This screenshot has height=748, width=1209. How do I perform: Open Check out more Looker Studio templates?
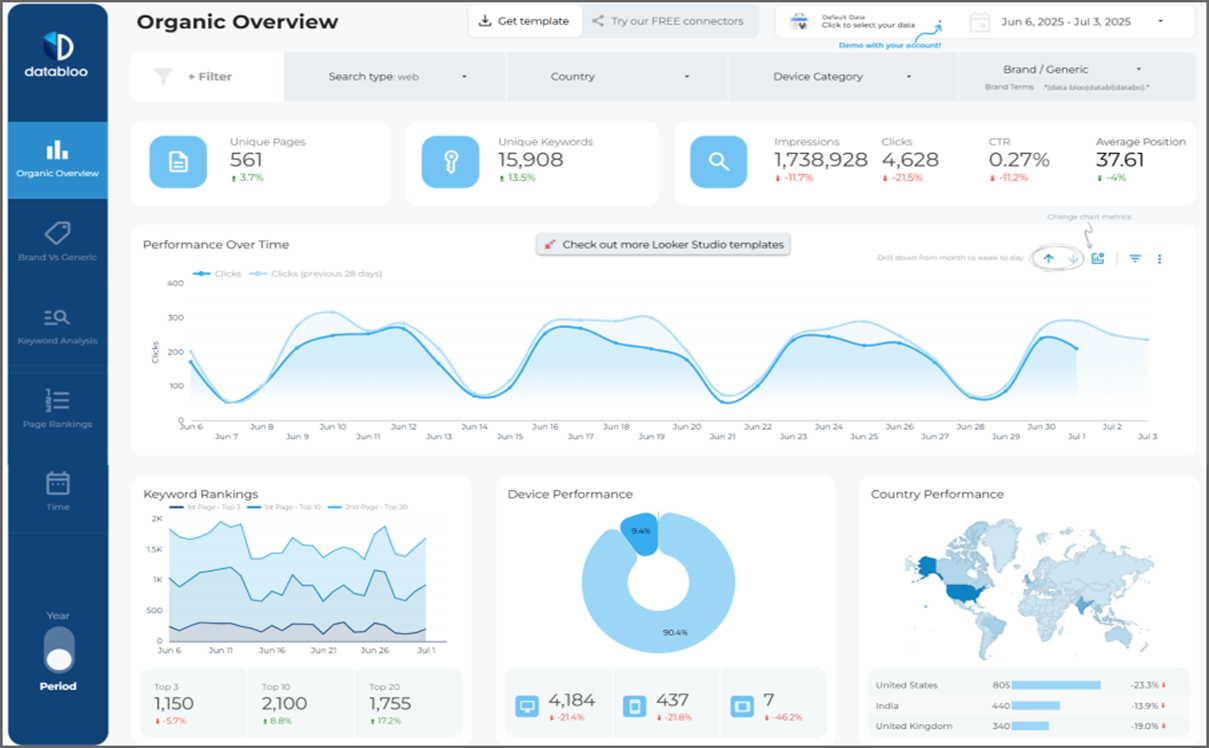coord(662,243)
